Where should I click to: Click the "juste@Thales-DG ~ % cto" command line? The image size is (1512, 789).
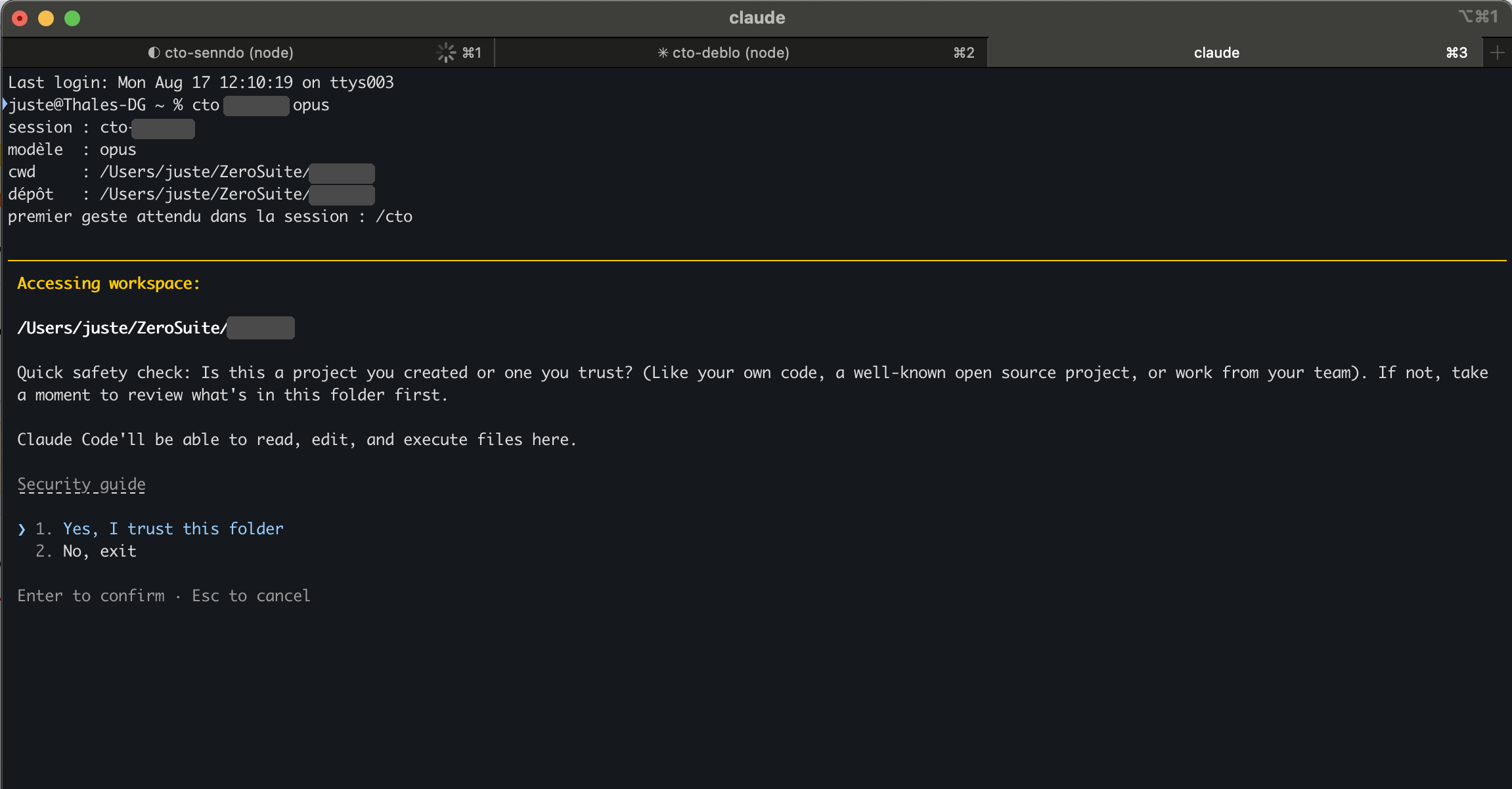(169, 105)
